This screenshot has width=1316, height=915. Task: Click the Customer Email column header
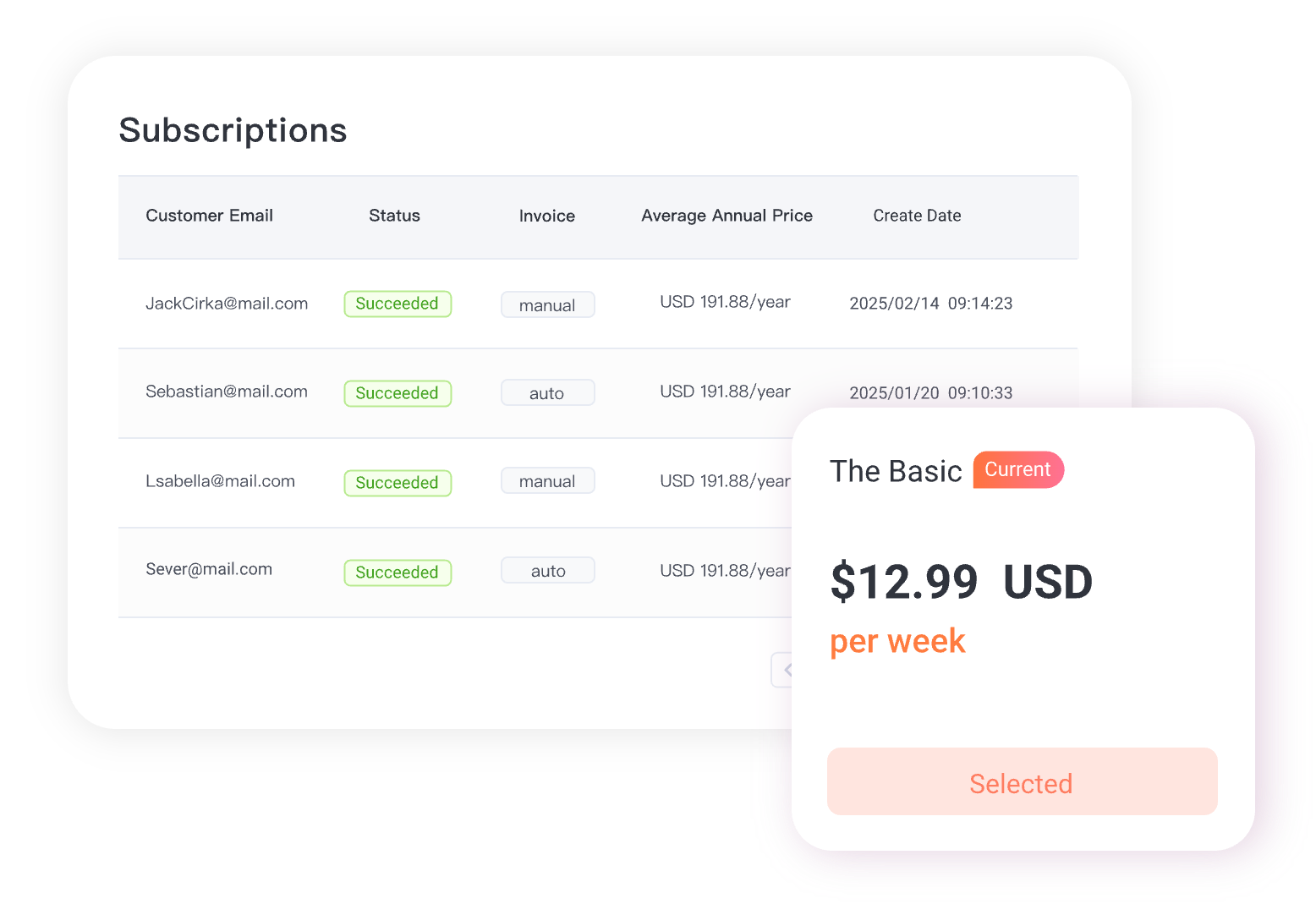click(x=209, y=216)
